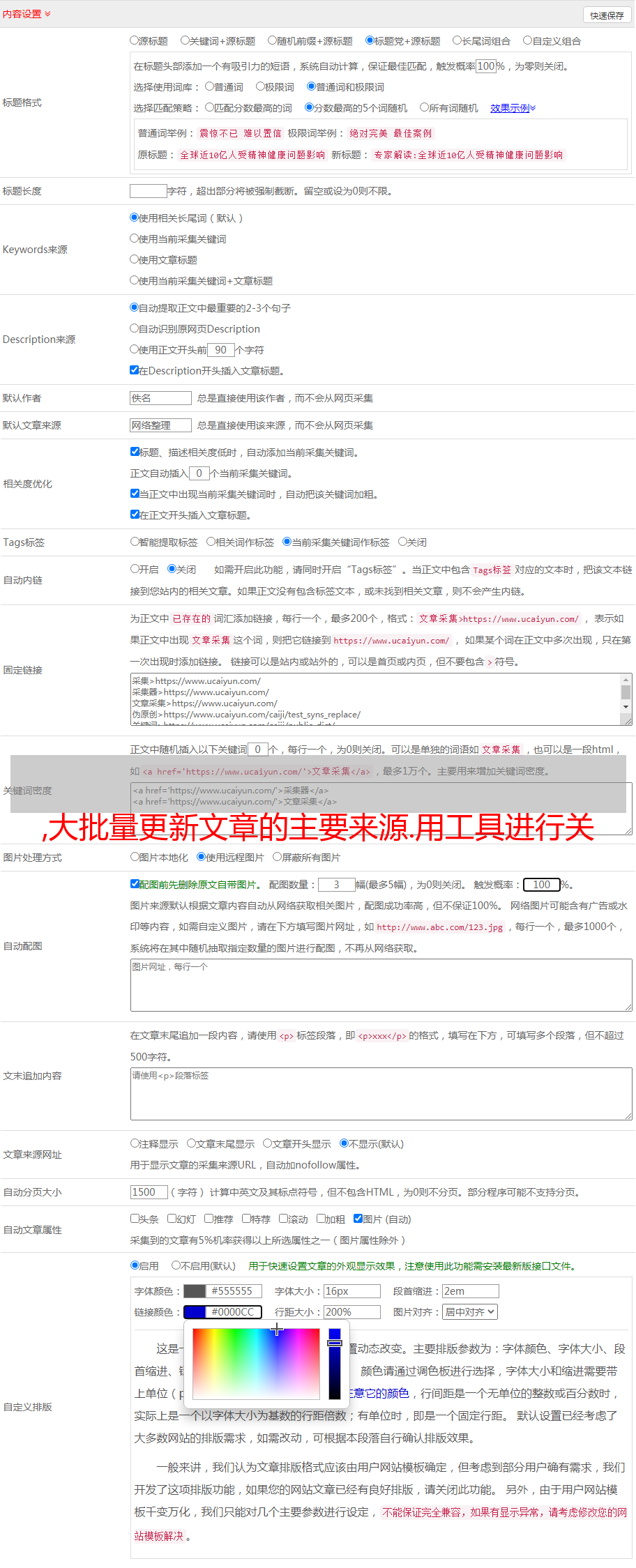Click the 快速保存 button

(606, 15)
